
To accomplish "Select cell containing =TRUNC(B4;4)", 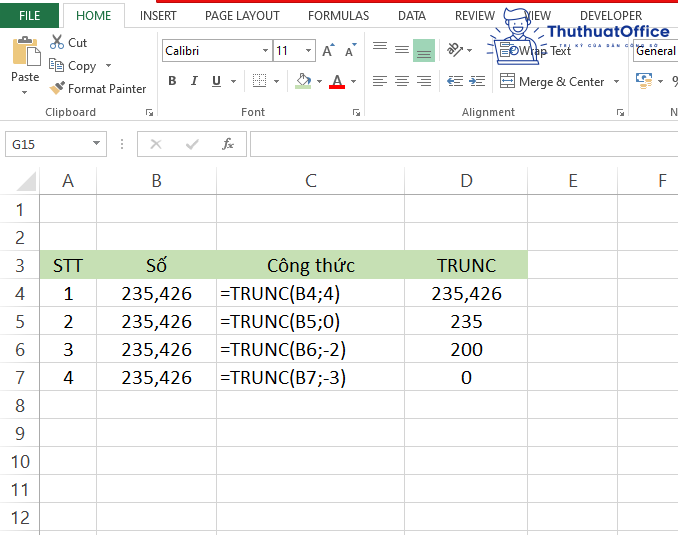I will 310,293.
